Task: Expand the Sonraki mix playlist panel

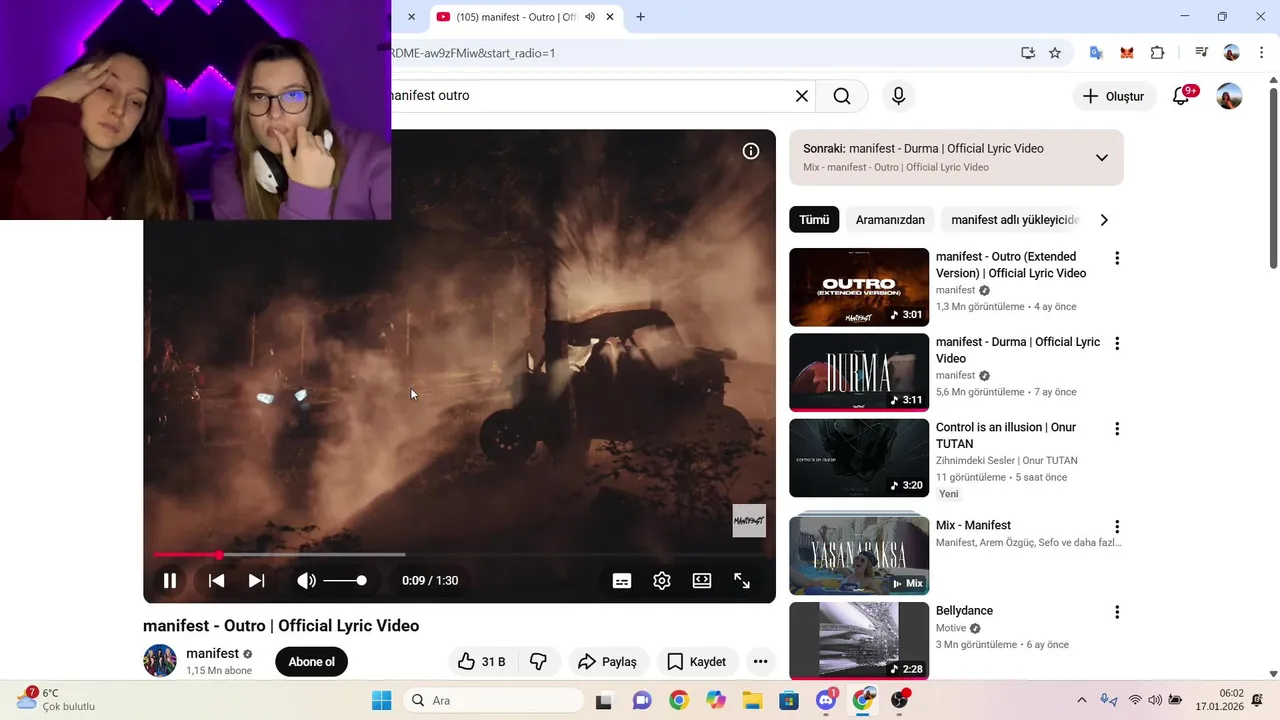Action: [1101, 157]
